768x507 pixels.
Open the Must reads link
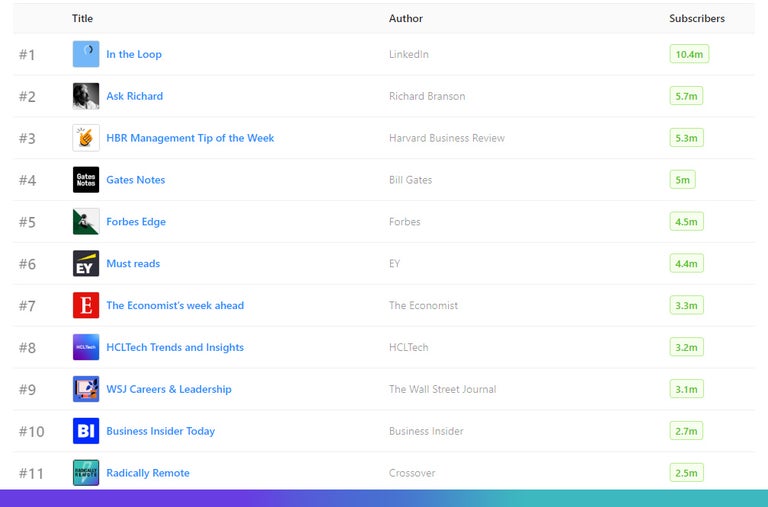click(133, 264)
